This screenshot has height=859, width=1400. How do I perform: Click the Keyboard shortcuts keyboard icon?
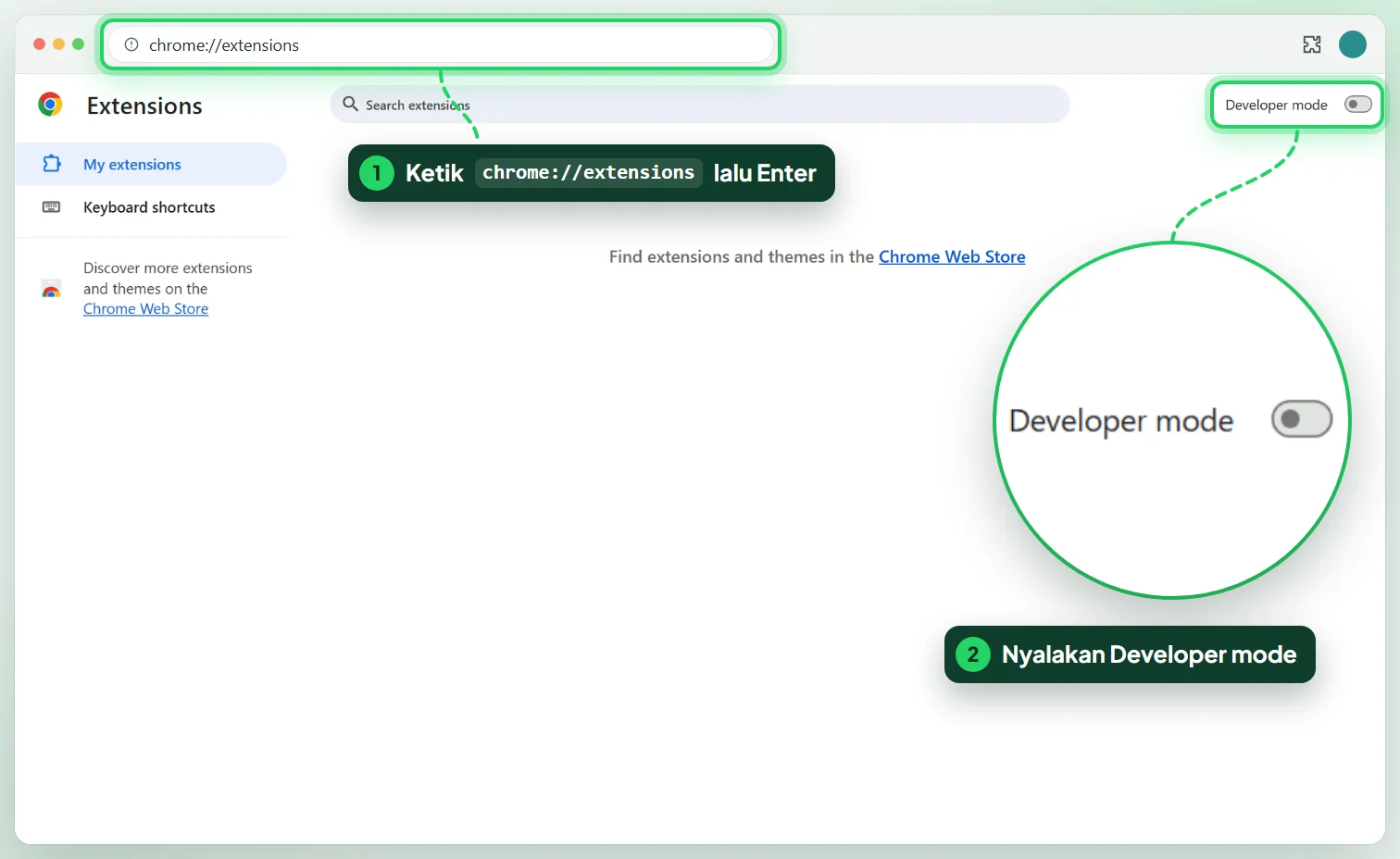pyautogui.click(x=52, y=207)
